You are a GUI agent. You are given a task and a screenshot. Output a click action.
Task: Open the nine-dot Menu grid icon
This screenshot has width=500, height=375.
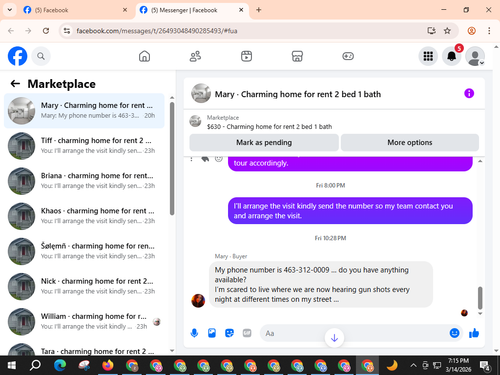pyautogui.click(x=428, y=56)
